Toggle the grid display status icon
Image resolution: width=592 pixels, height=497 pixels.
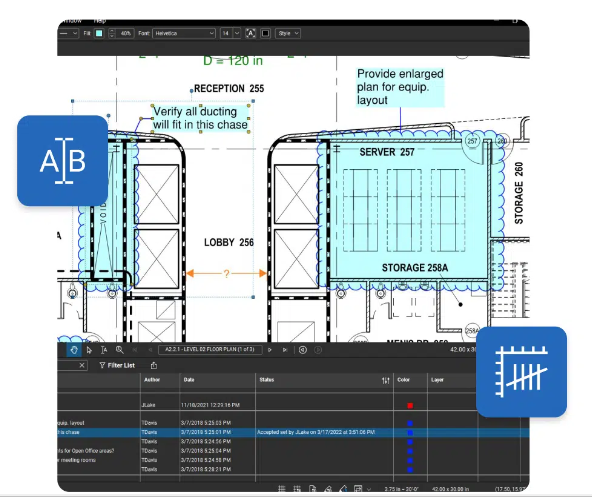click(282, 489)
